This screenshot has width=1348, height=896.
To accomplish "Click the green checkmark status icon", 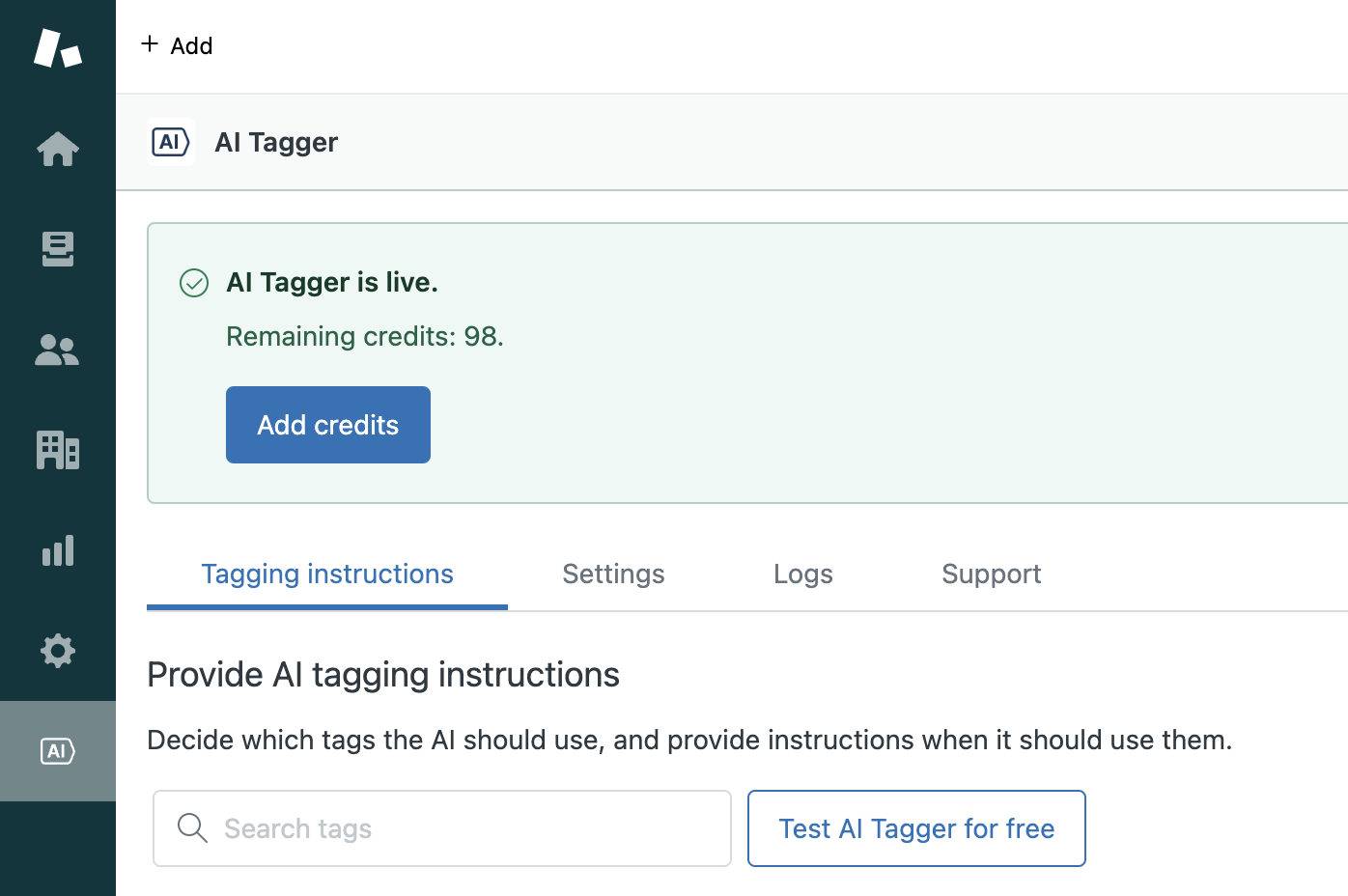I will coord(194,283).
